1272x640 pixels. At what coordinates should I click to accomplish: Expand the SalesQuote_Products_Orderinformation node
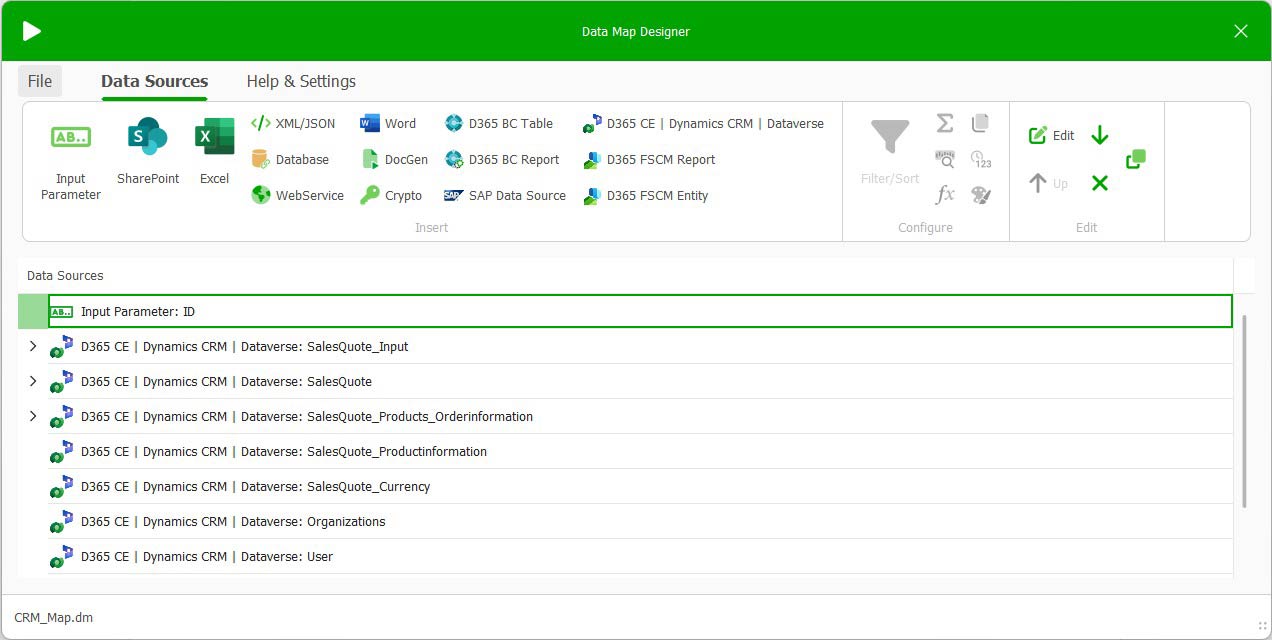click(33, 416)
